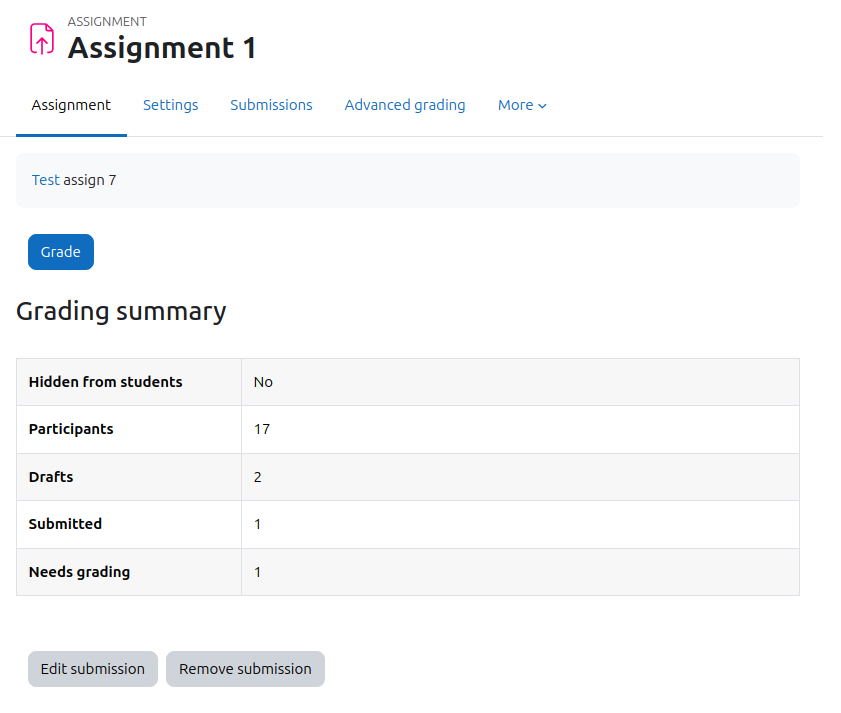This screenshot has height=713, width=841.
Task: Click the Submitted row label
Action: coord(65,524)
